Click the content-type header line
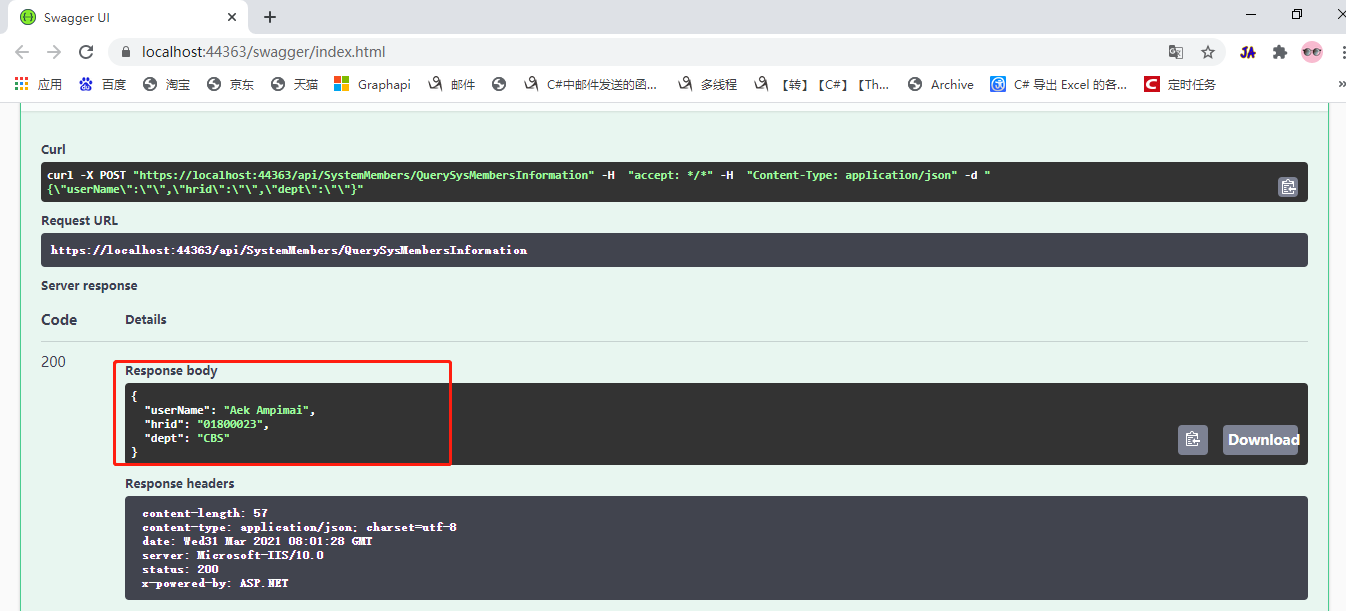 click(x=299, y=527)
